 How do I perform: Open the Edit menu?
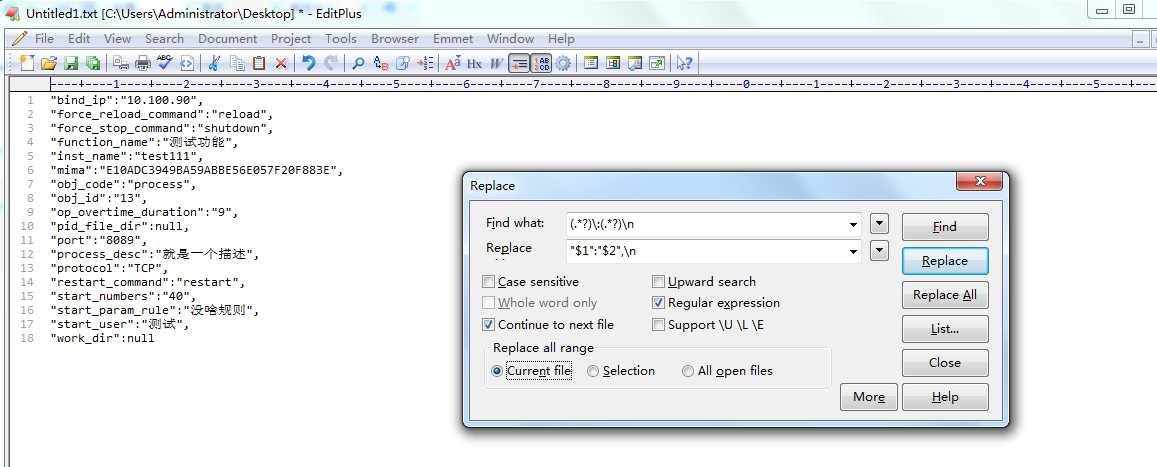tap(79, 38)
